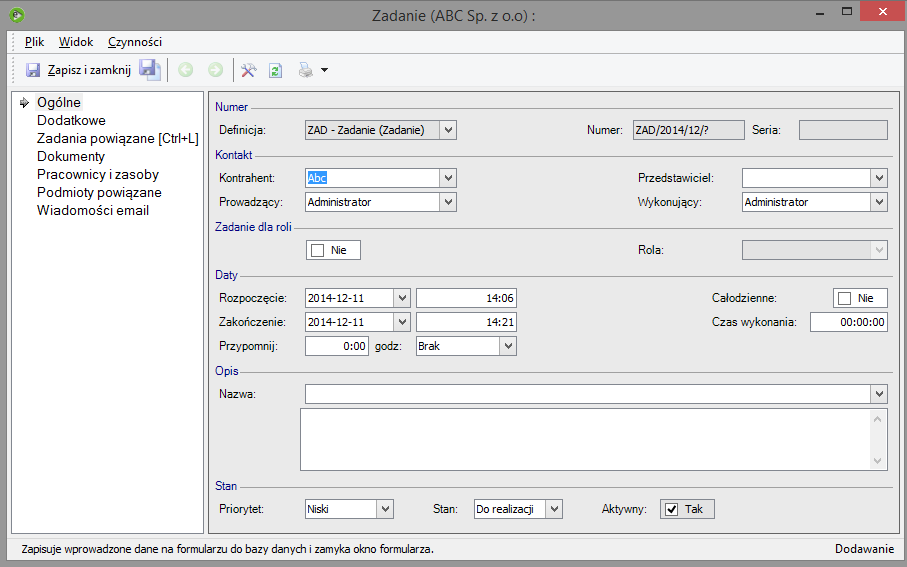Open Podmioty powiązane section

click(x=99, y=192)
